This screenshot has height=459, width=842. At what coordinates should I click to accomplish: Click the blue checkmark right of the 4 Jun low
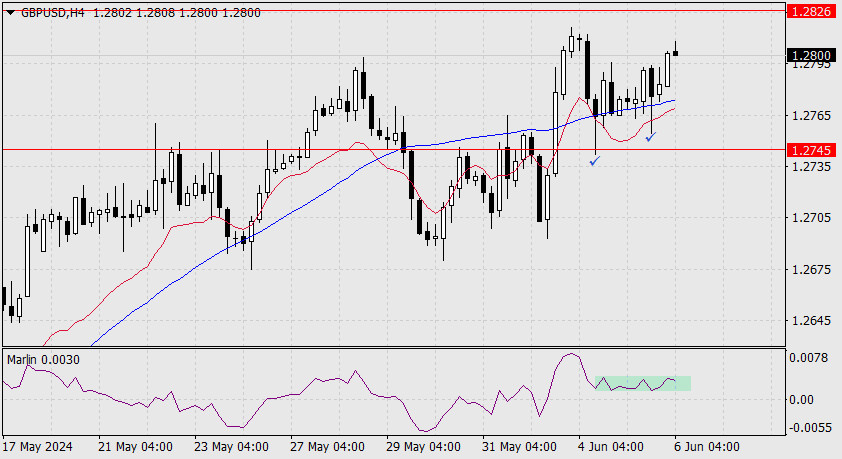[x=651, y=137]
